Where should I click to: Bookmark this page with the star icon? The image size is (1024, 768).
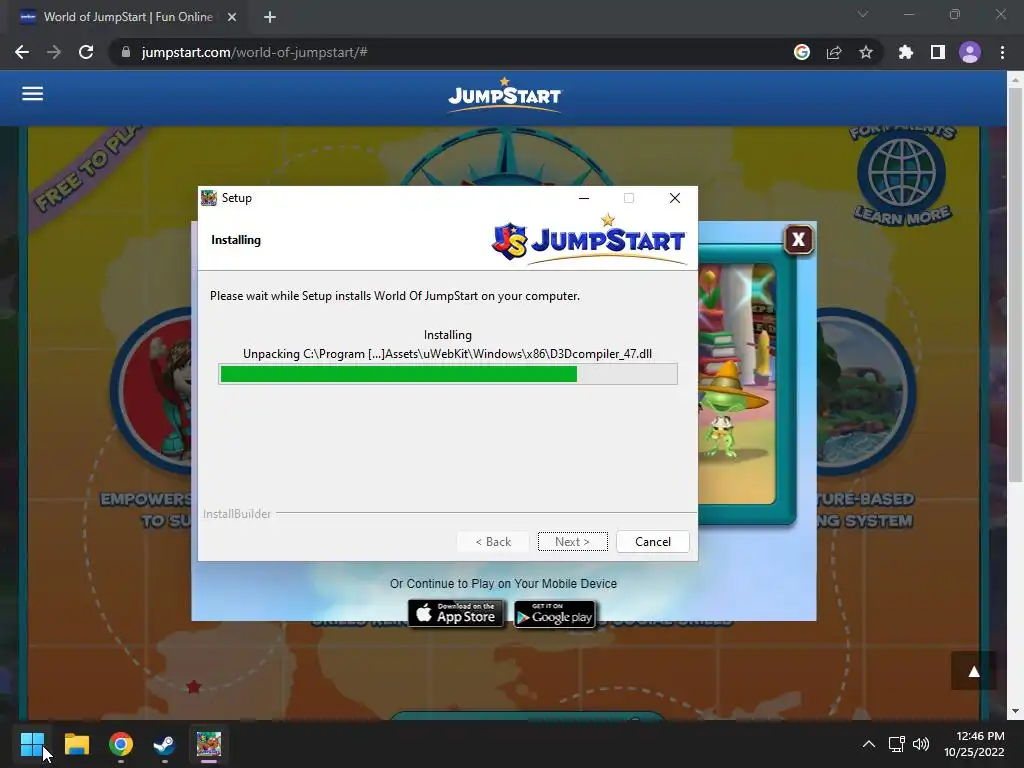tap(866, 52)
